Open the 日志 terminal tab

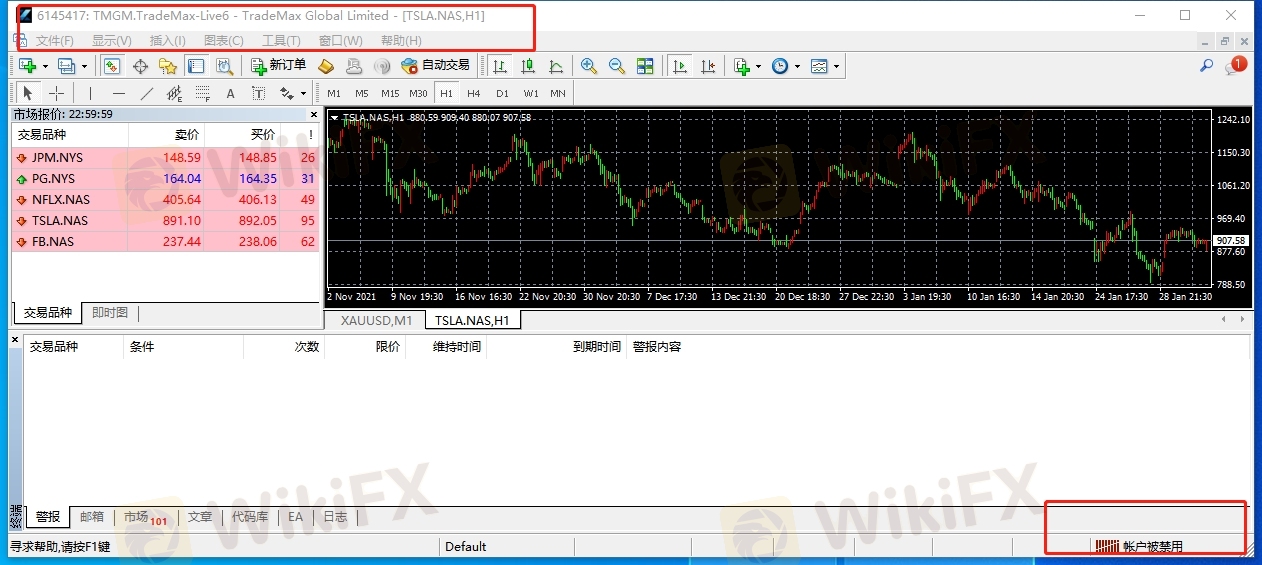[335, 517]
